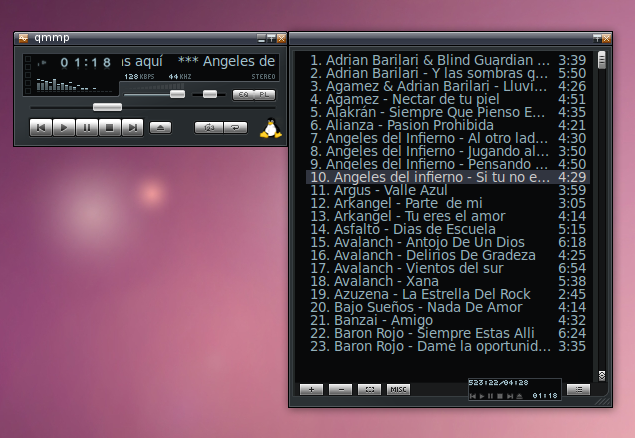Click the mini Eject icon in playlist footer
The width and height of the screenshot is (635, 438).
click(x=520, y=396)
